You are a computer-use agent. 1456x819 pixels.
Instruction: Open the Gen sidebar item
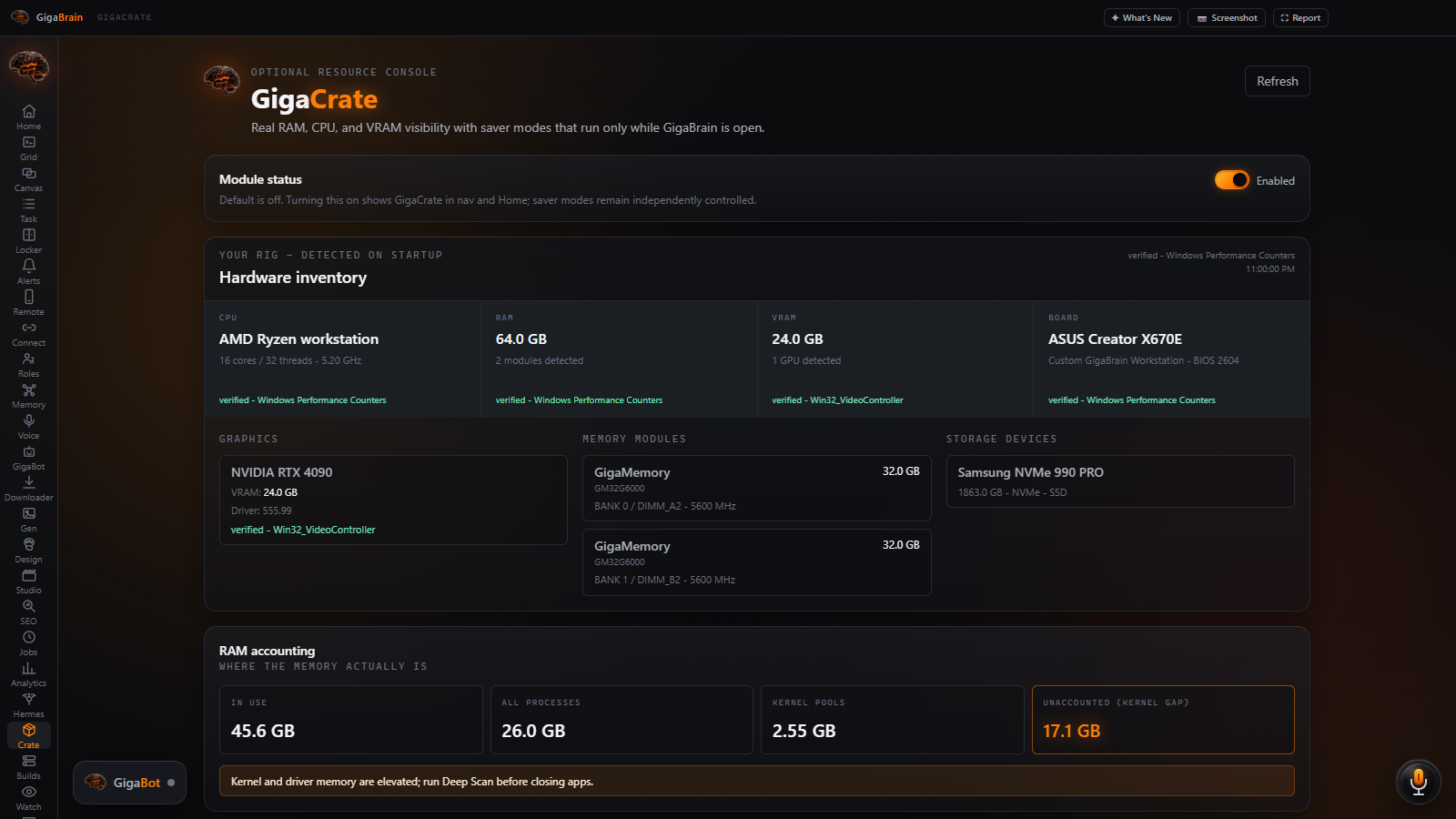28,519
